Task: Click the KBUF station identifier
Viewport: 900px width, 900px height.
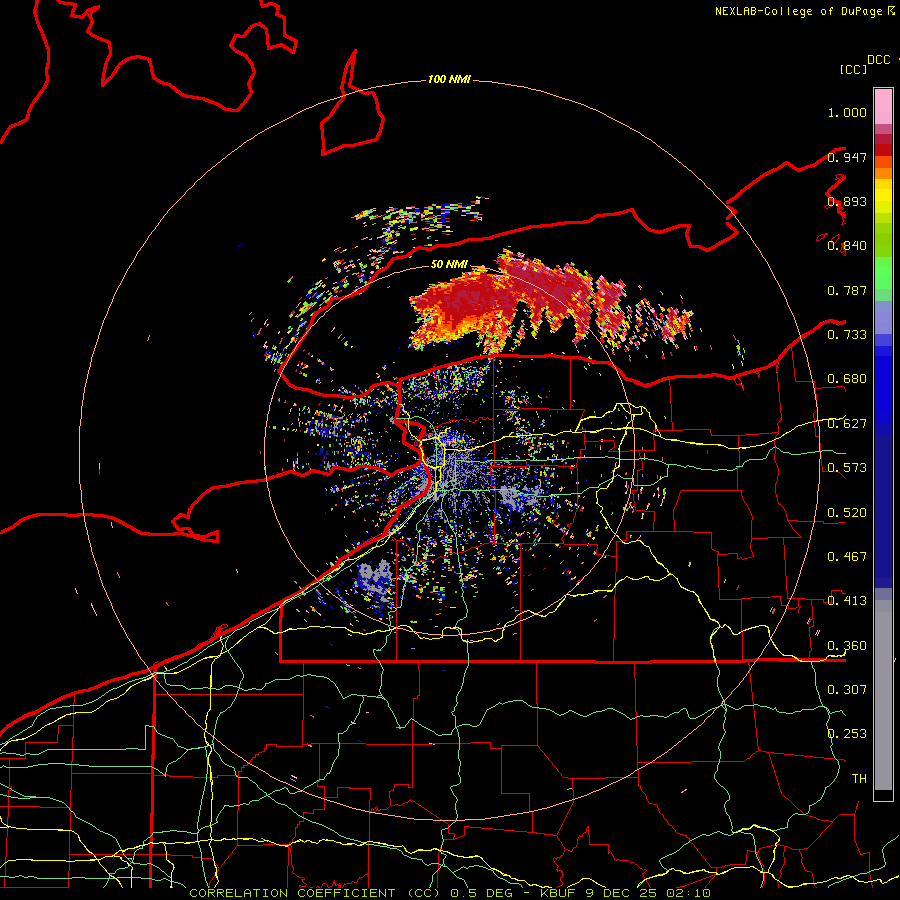Action: pos(557,893)
